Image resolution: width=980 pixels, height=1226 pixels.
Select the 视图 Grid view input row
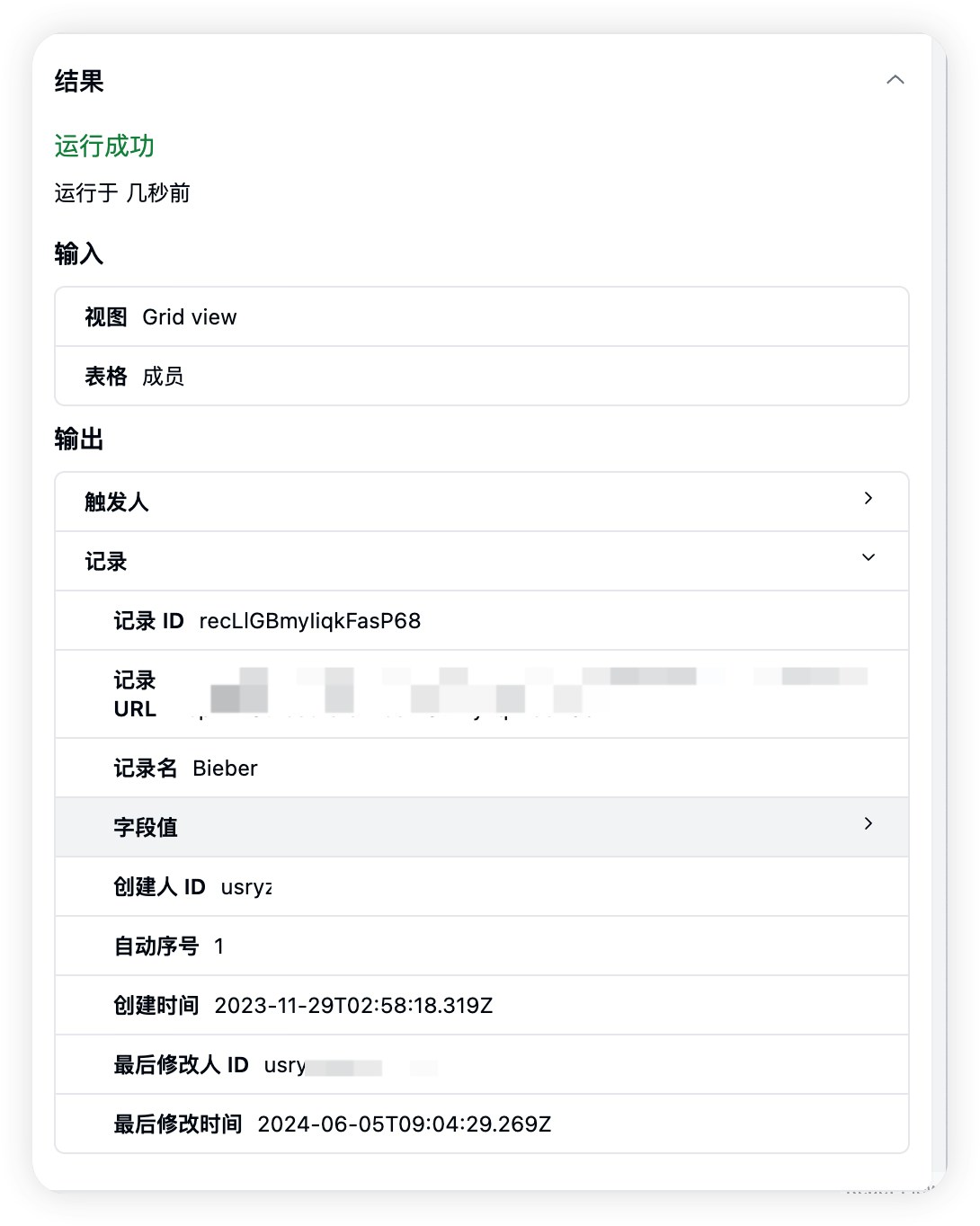(x=482, y=317)
